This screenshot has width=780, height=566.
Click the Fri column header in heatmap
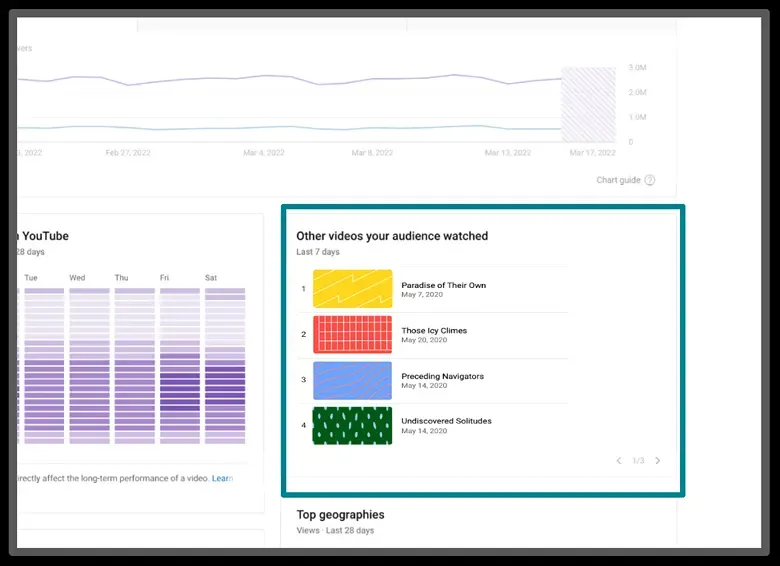coord(164,278)
